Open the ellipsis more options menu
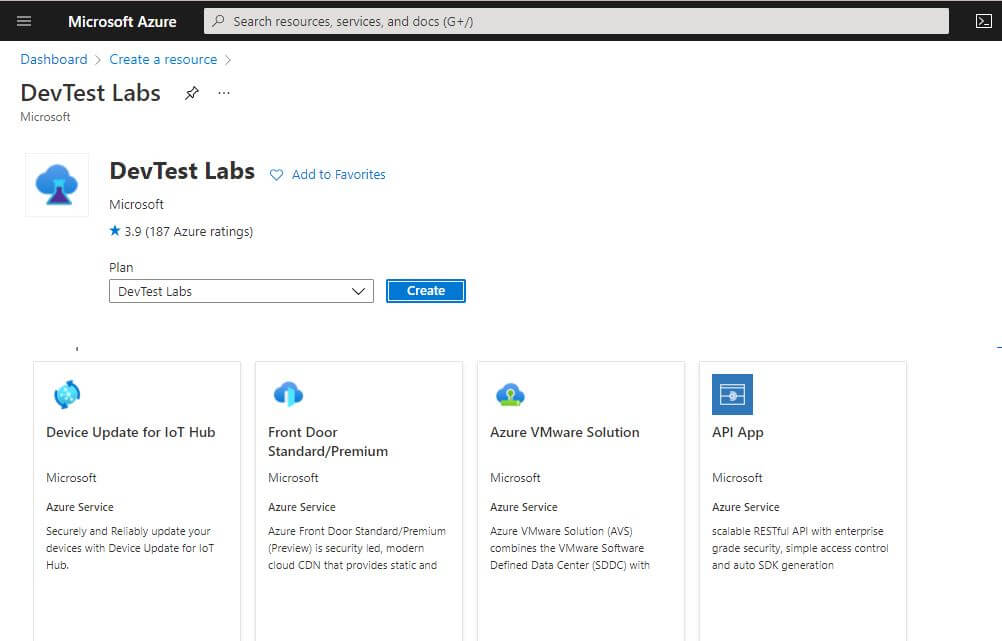The image size is (1002, 641). [224, 93]
